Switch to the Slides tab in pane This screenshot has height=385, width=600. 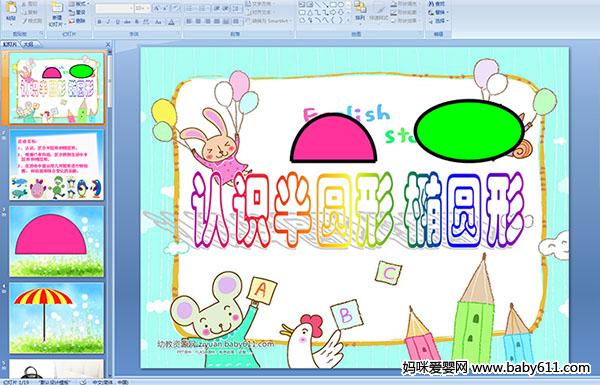click(x=10, y=44)
